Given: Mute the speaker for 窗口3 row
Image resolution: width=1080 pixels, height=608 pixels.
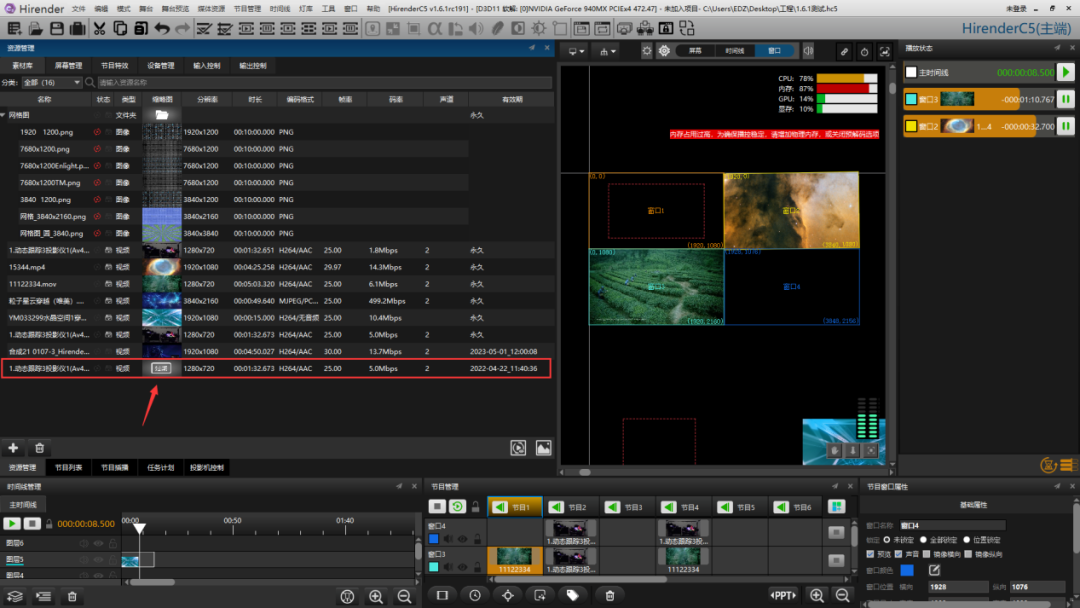Looking at the screenshot, I should [x=448, y=567].
